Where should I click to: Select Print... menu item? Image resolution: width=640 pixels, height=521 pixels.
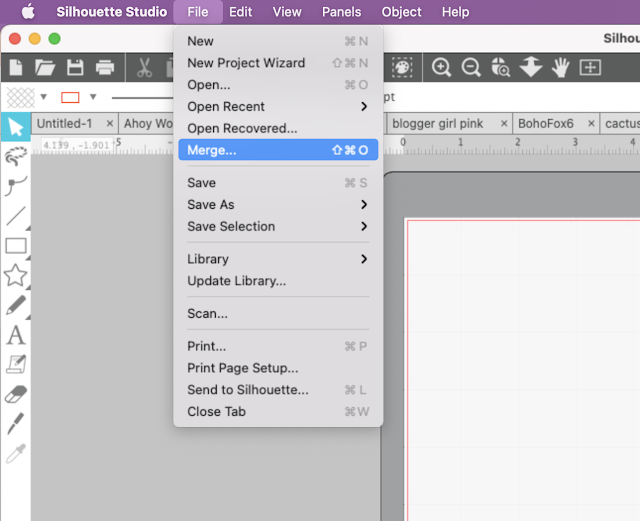tap(278, 346)
